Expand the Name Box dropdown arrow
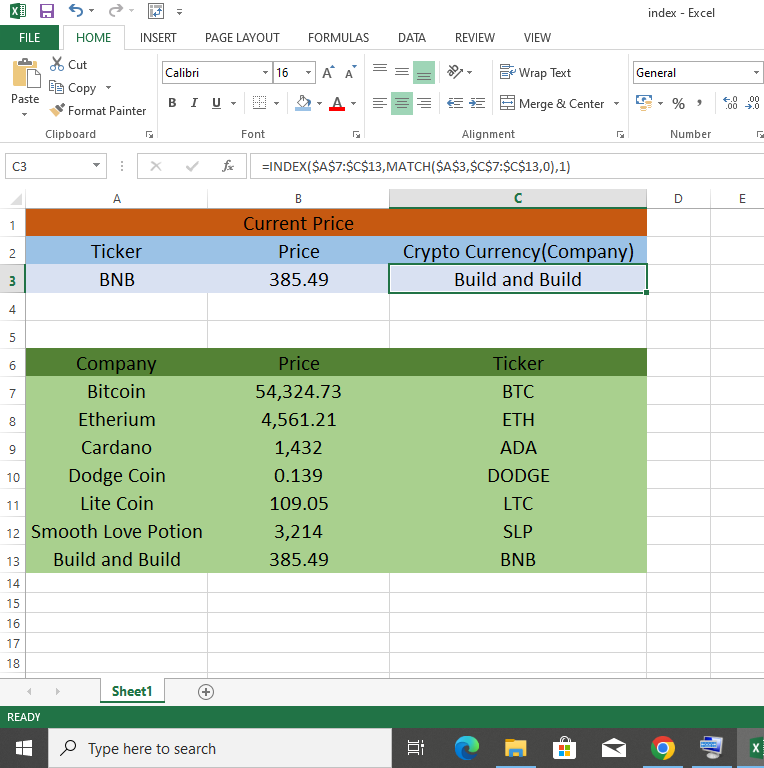764x768 pixels. point(96,166)
